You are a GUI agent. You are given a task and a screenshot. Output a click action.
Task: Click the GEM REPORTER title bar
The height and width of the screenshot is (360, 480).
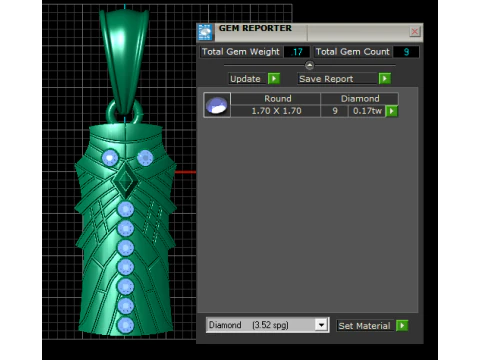[x=310, y=32]
